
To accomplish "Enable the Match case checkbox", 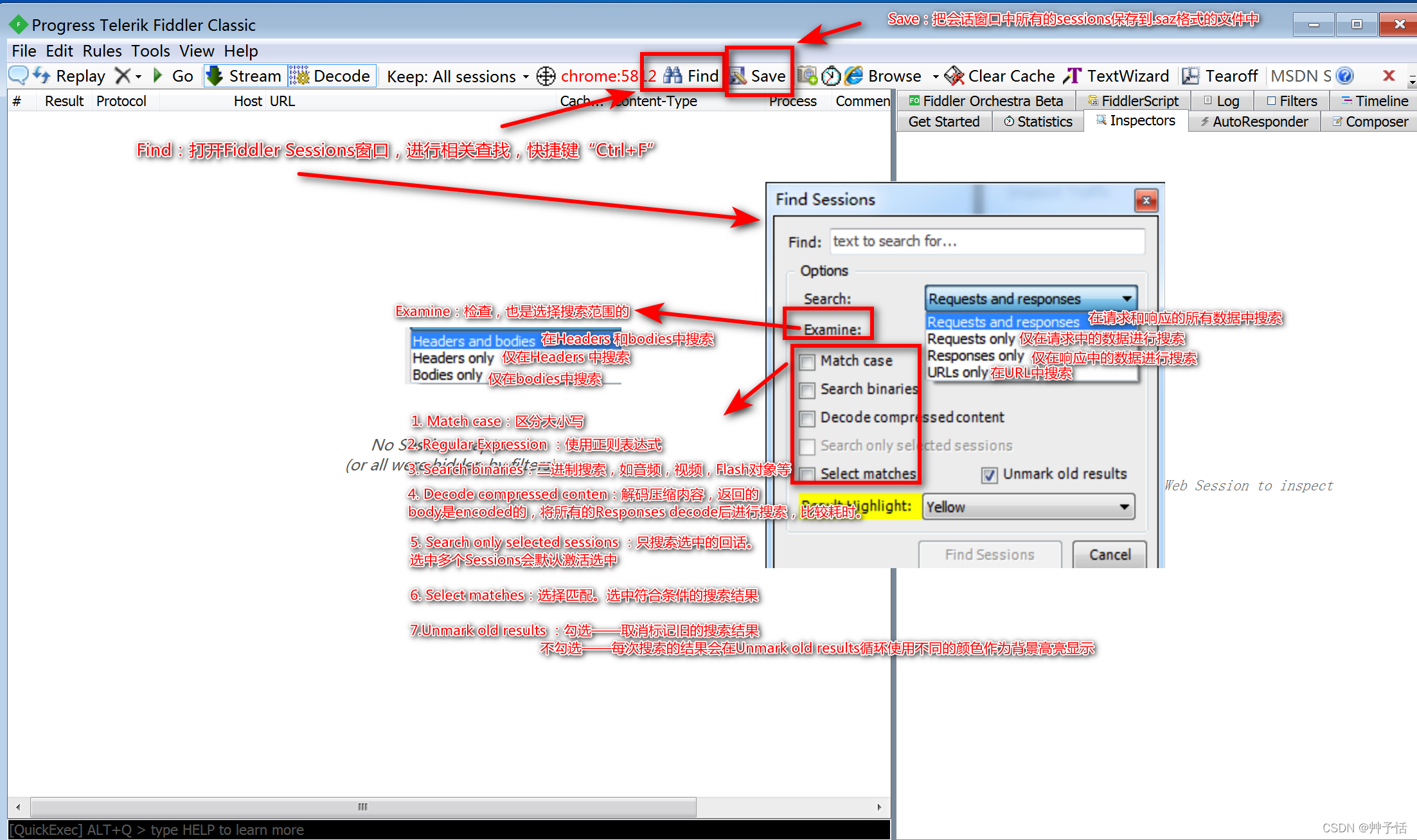I will 807,362.
